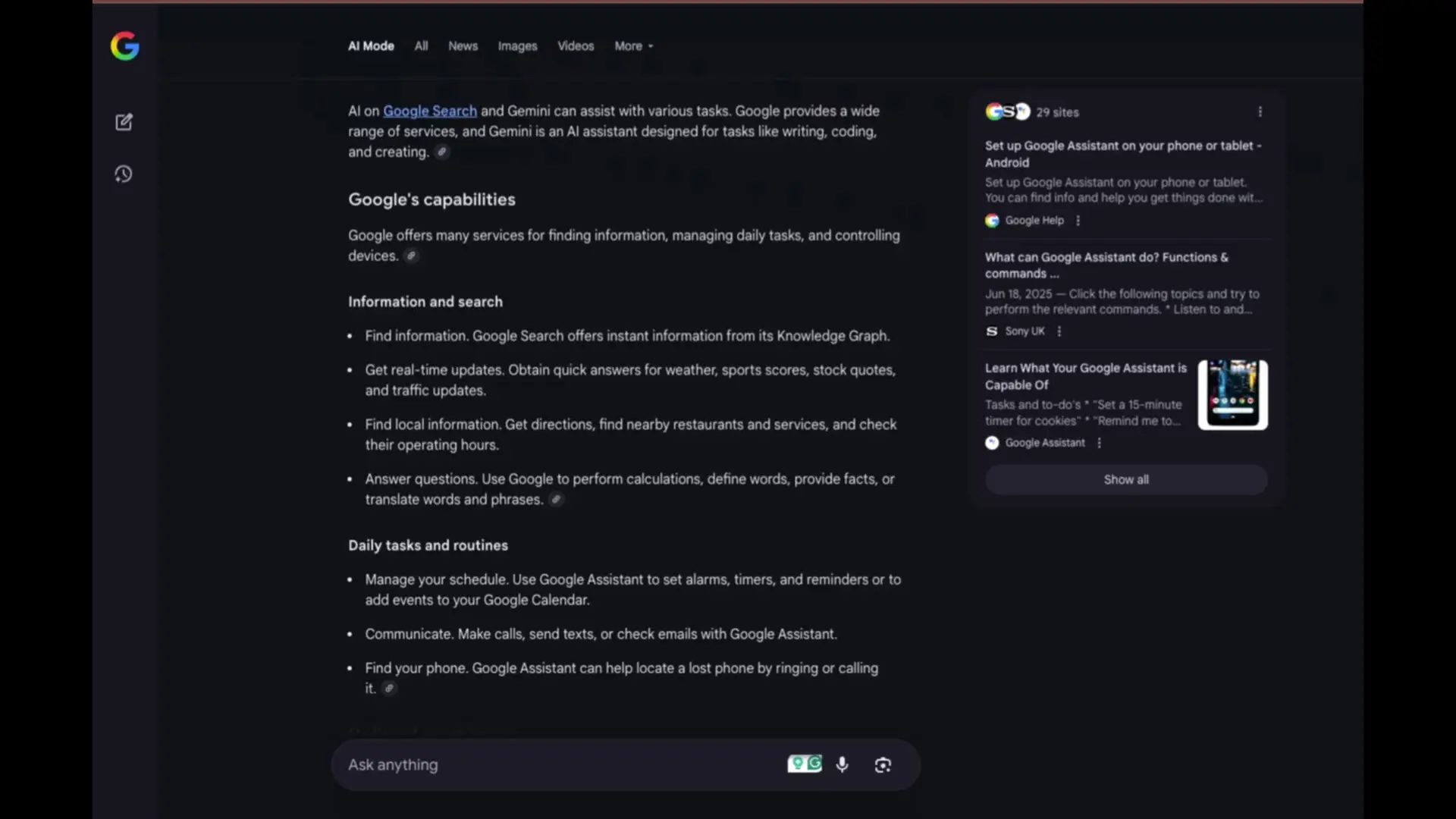
Task: Open Google Help result options menu
Action: pos(1078,221)
